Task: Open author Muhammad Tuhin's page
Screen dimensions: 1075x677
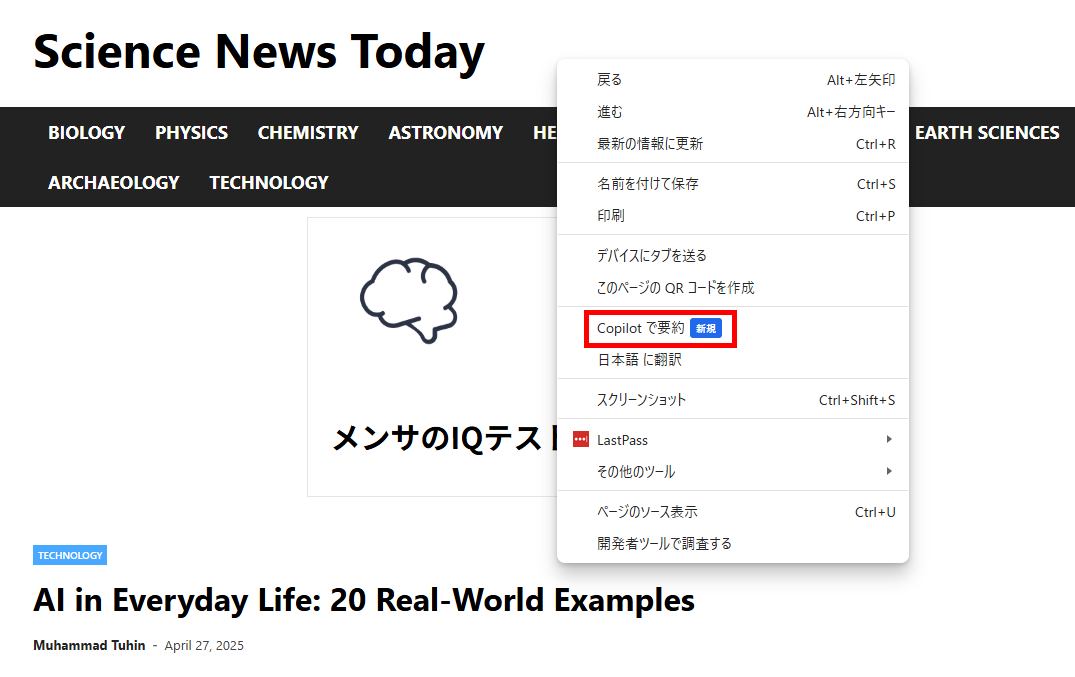Action: click(89, 645)
